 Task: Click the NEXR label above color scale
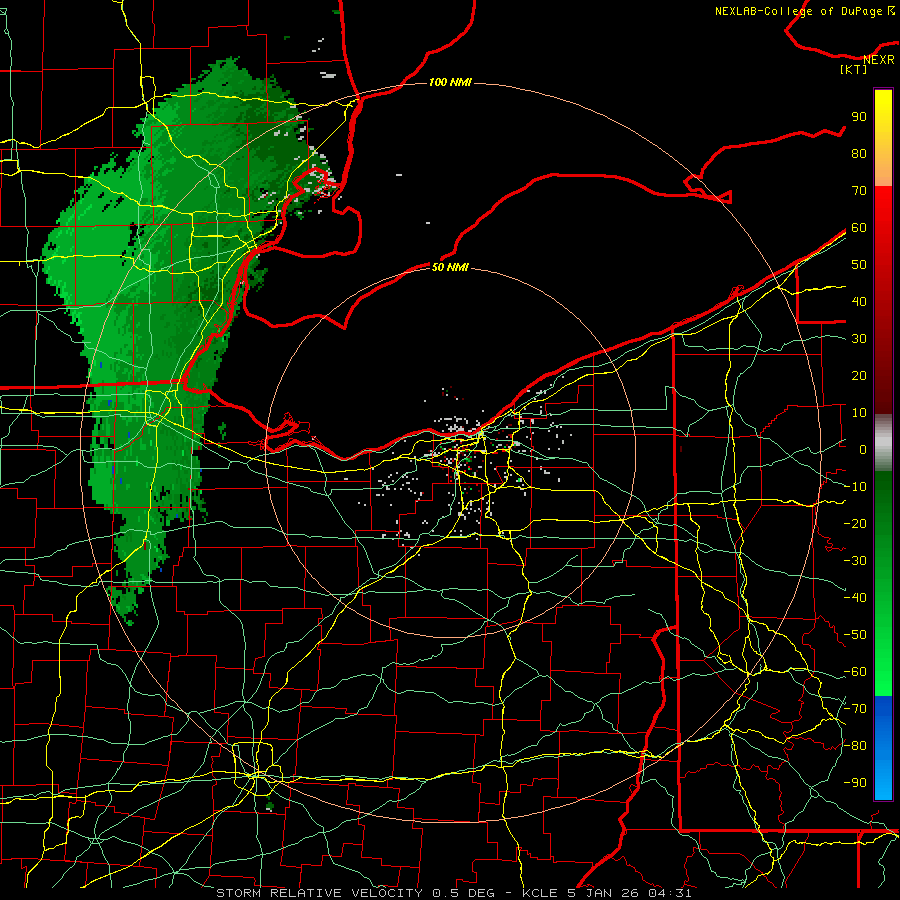pos(879,60)
